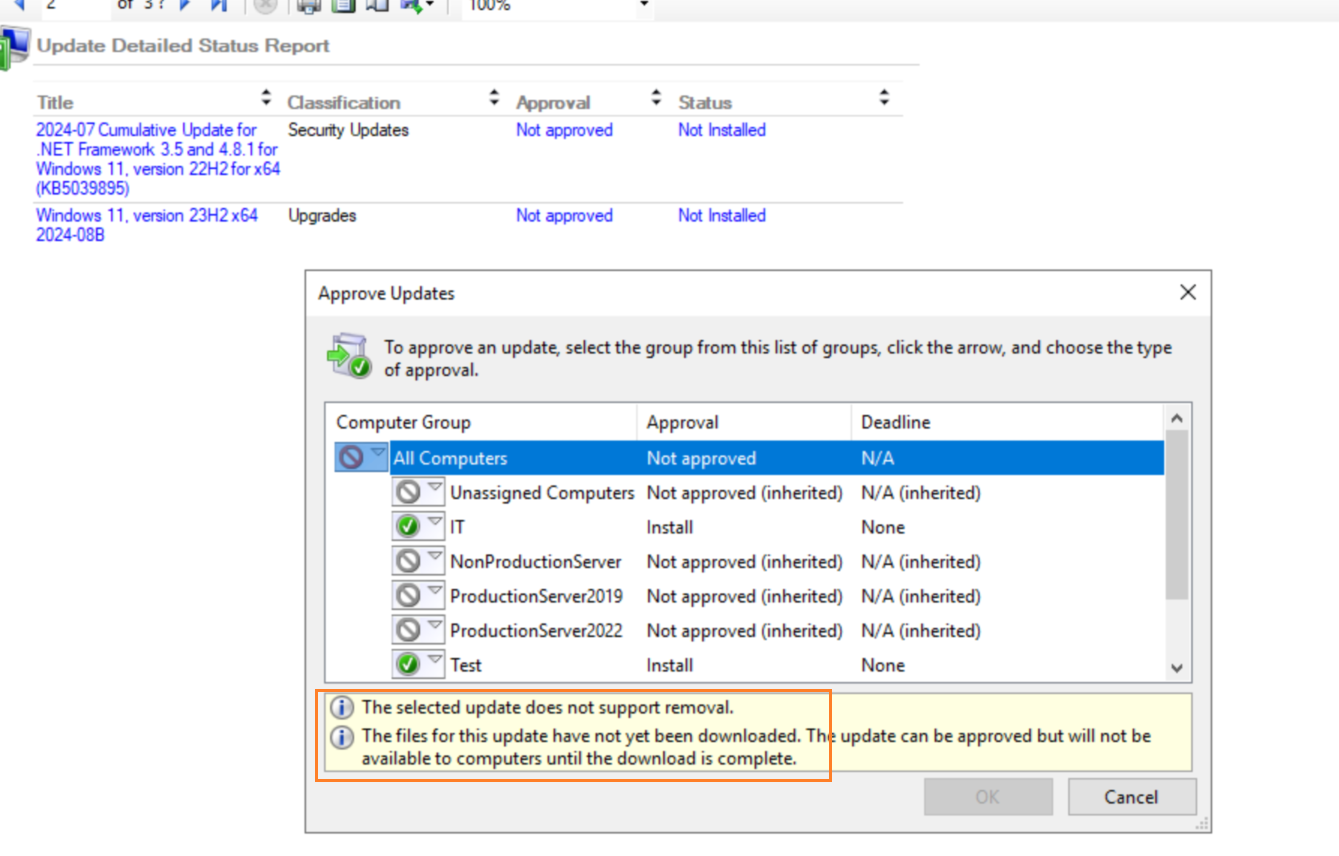Open approval dropdown for Test group
The width and height of the screenshot is (1339, 856).
tap(434, 662)
